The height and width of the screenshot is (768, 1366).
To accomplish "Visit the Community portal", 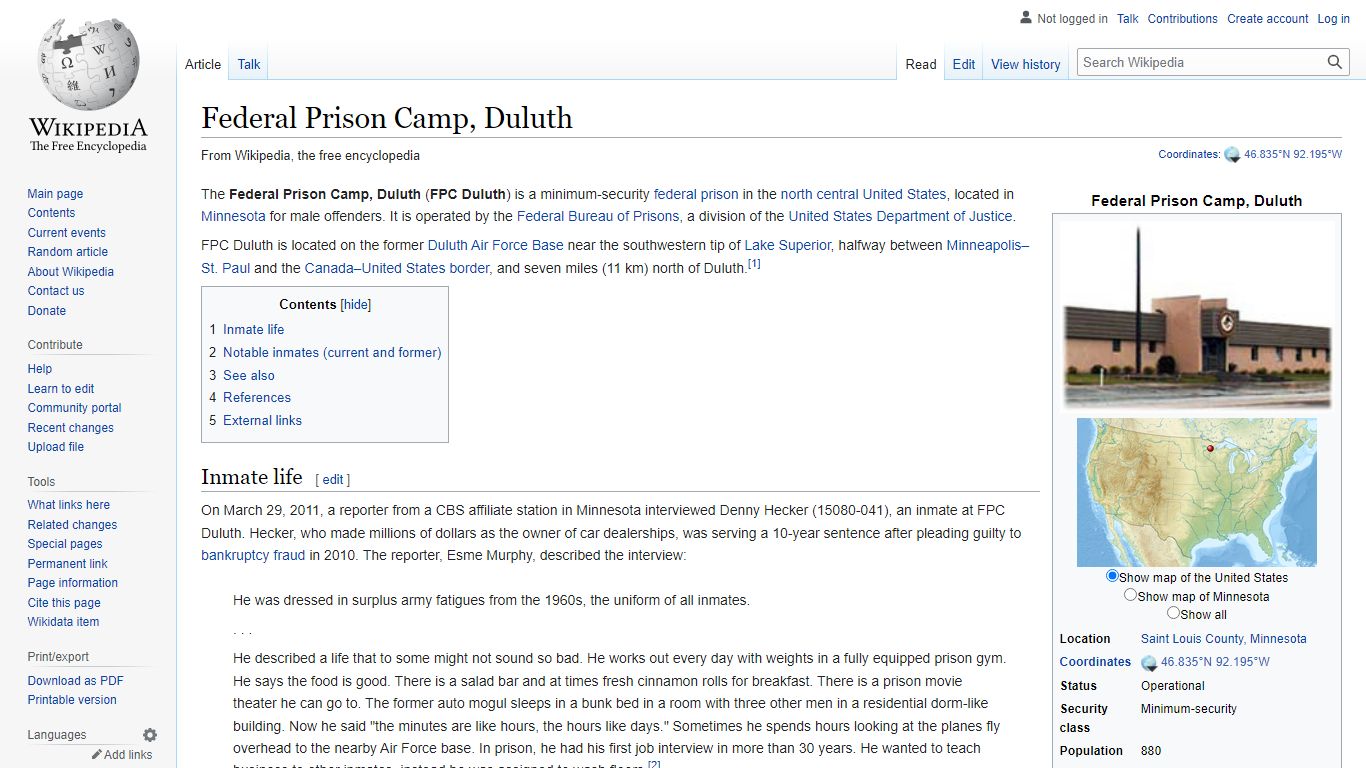I will point(74,408).
